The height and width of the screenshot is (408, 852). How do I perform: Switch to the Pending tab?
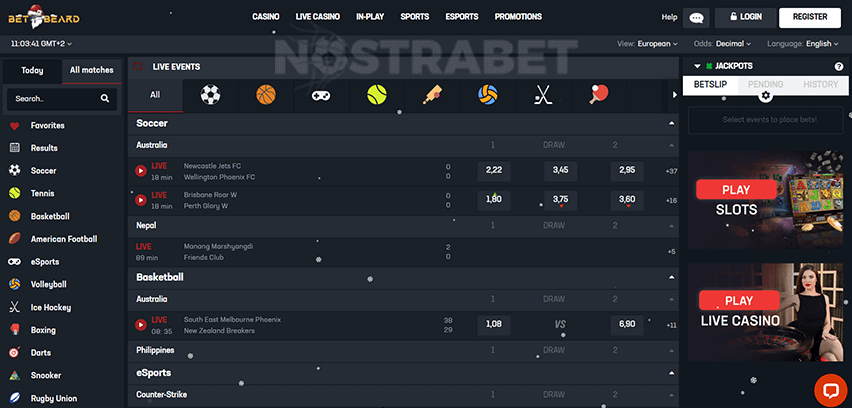click(765, 85)
